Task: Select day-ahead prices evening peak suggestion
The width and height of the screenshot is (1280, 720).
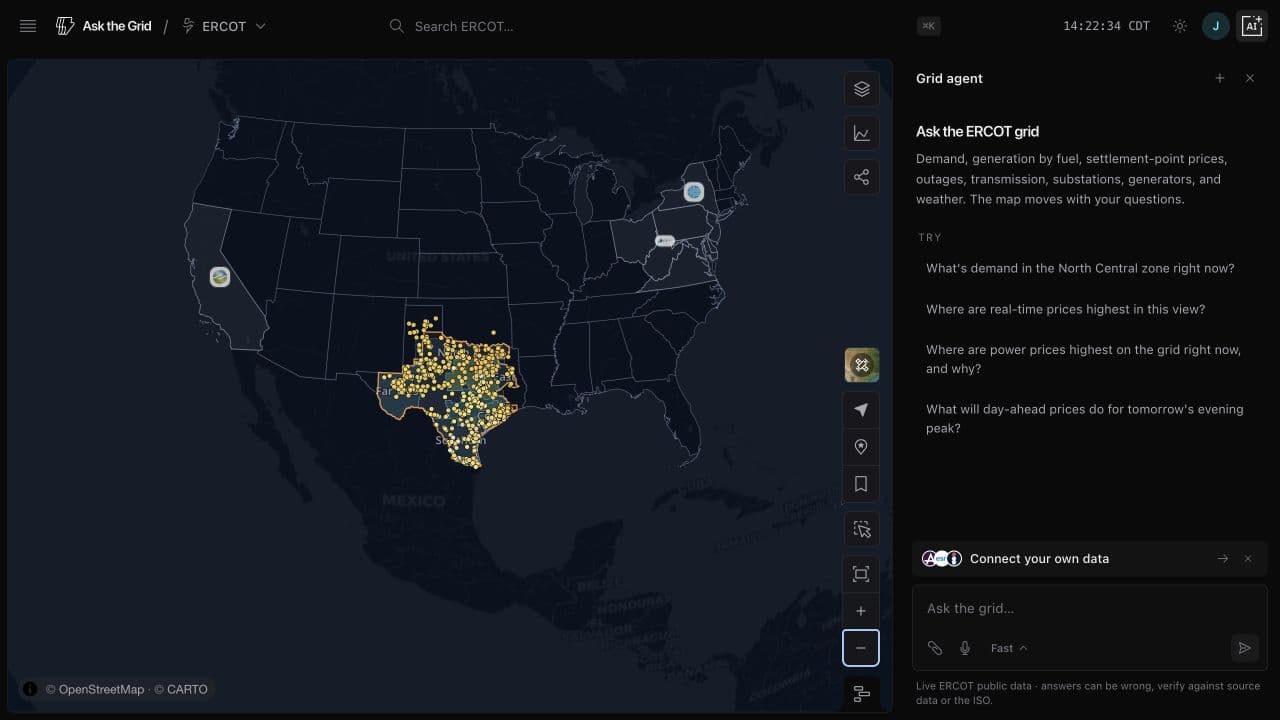Action: [x=1084, y=418]
